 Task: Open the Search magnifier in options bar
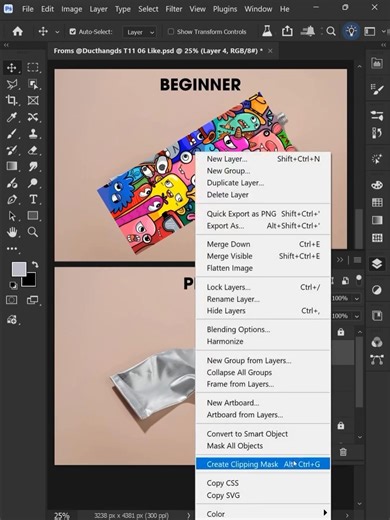point(331,32)
